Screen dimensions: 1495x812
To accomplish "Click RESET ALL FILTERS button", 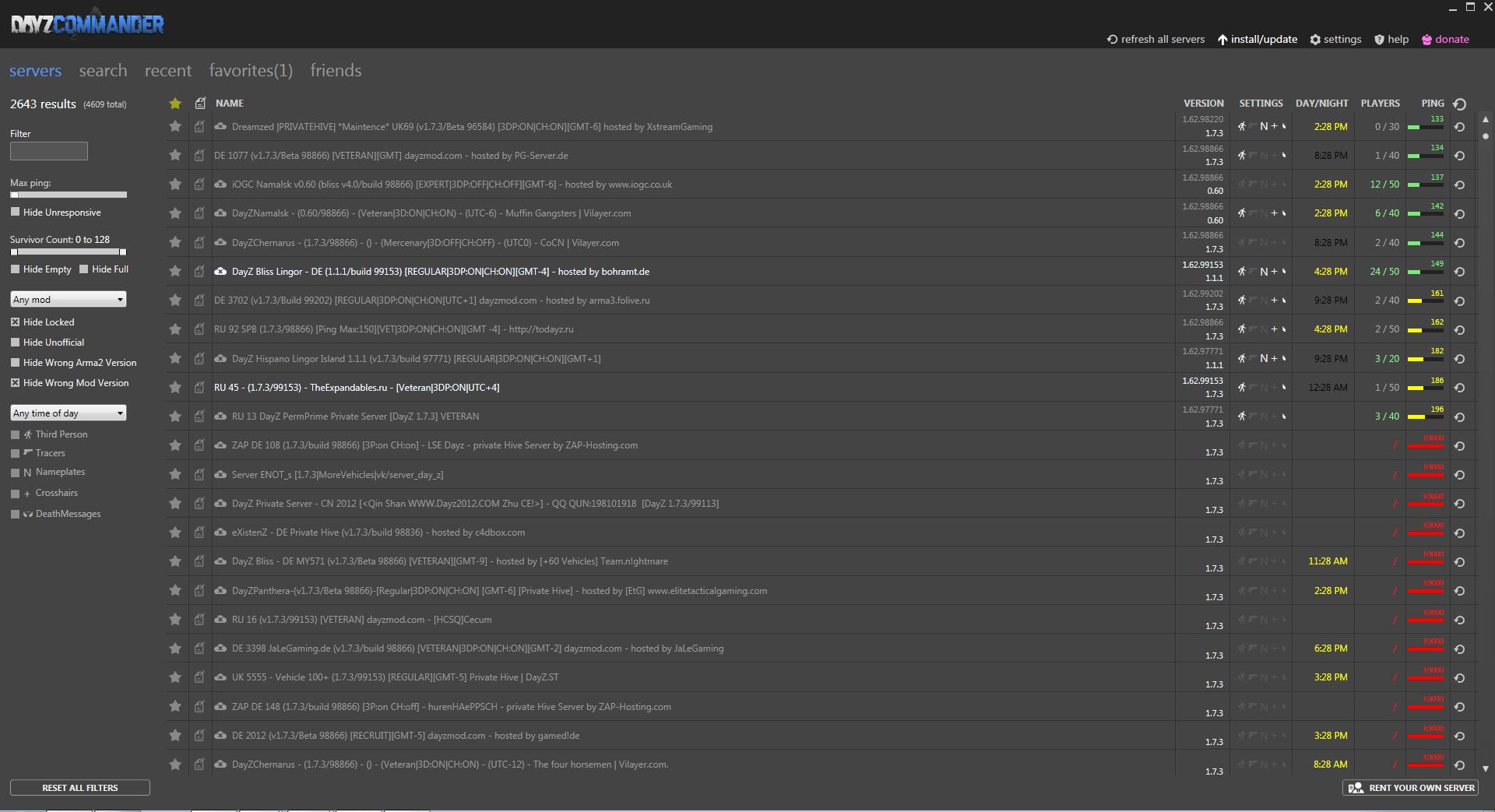I will pyautogui.click(x=80, y=788).
